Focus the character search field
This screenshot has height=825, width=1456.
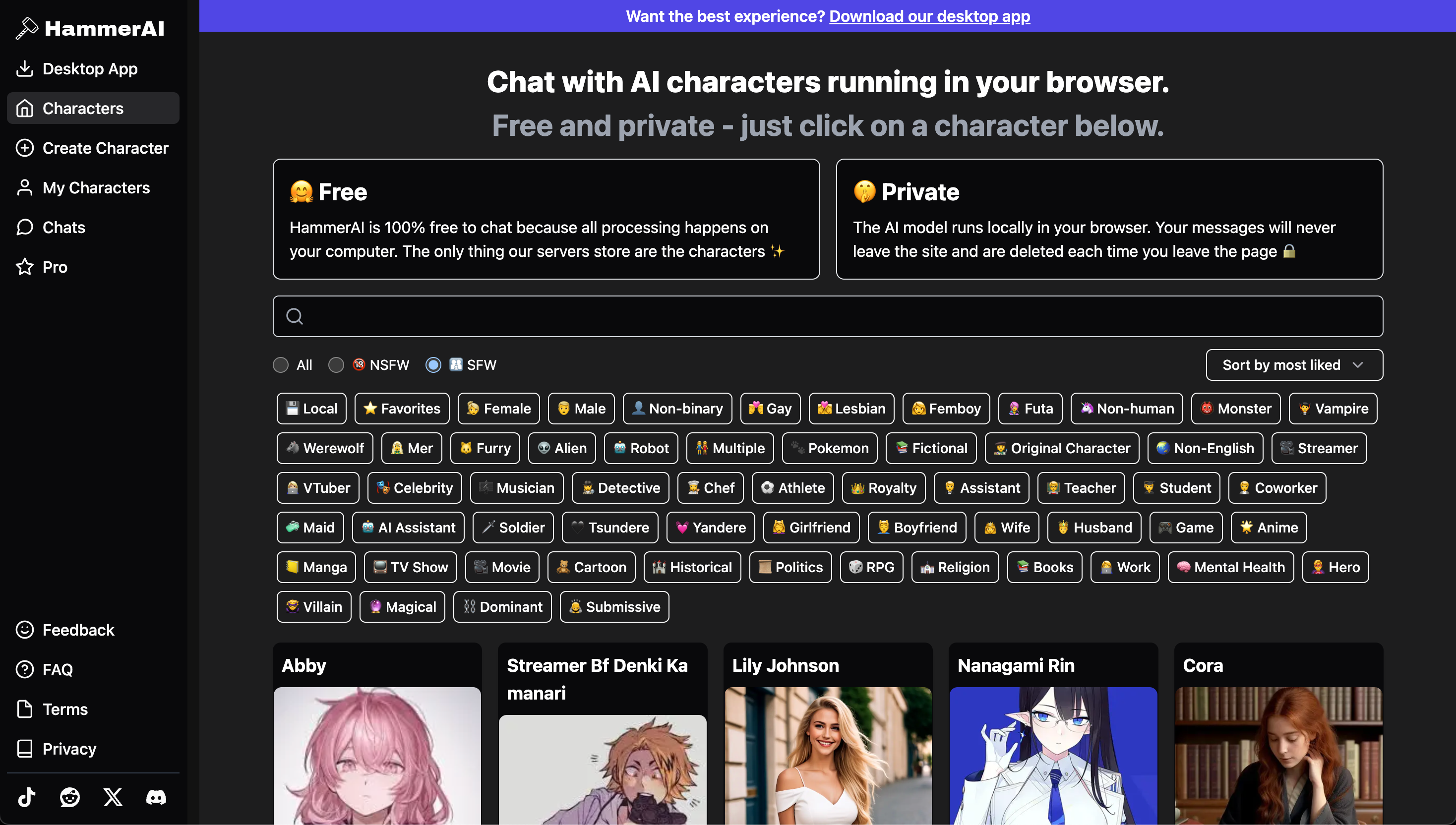[x=828, y=316]
